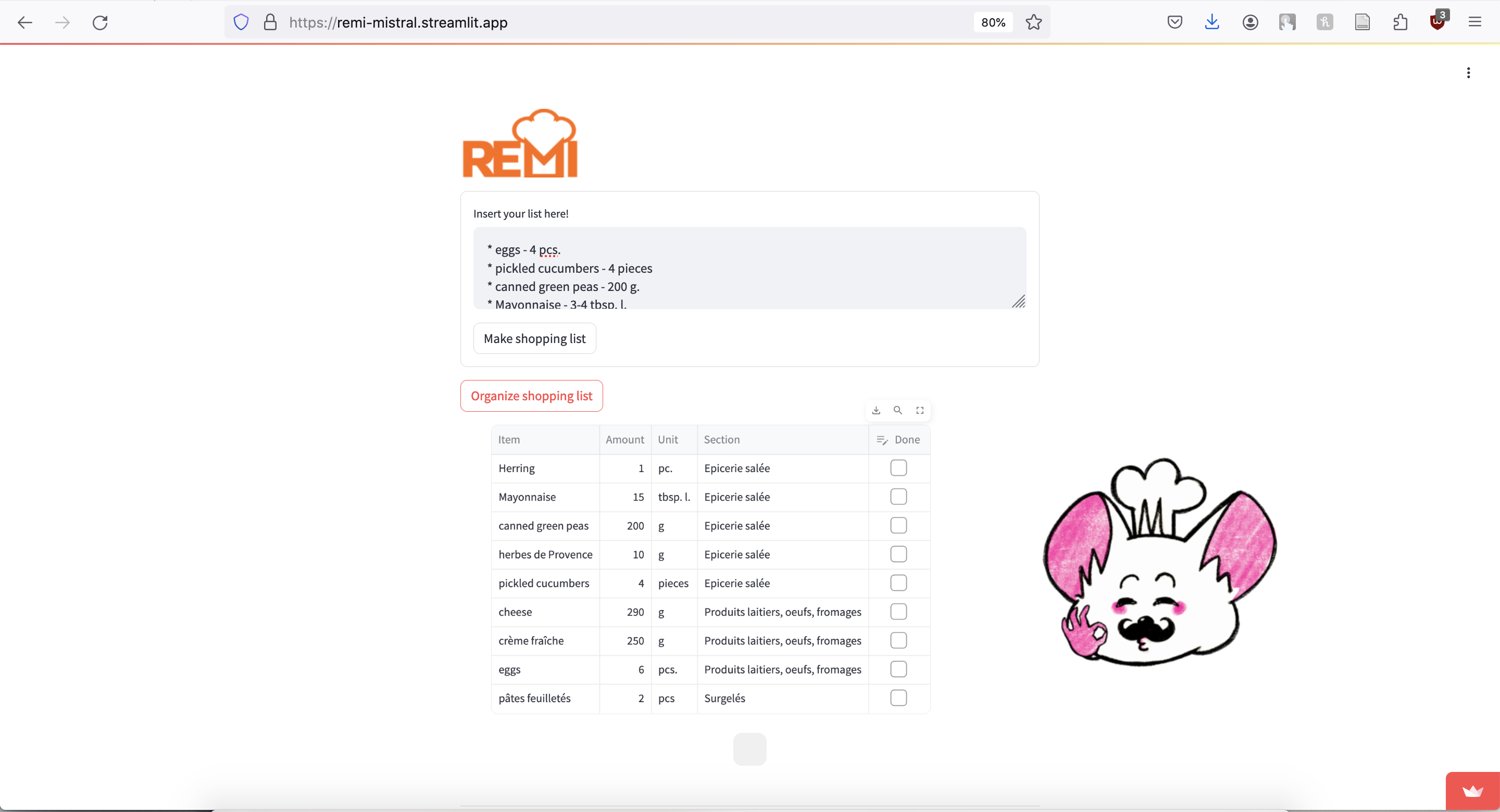Bookmark this page with star icon
The image size is (1500, 812).
click(1033, 23)
